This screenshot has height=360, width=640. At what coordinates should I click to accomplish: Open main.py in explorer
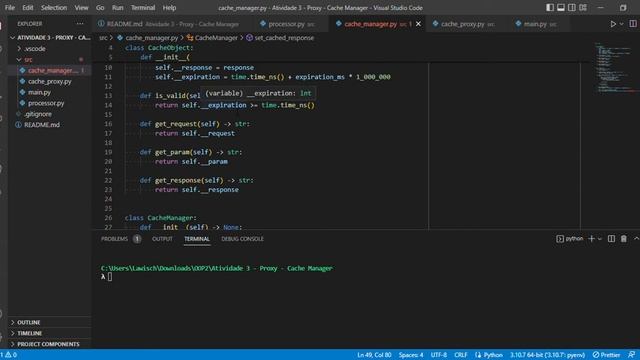[x=50, y=92]
